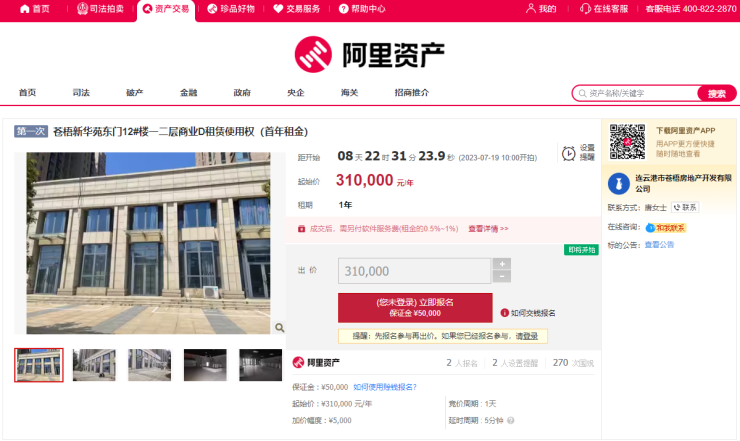Click the 即将开始 green status tag

(x=581, y=250)
